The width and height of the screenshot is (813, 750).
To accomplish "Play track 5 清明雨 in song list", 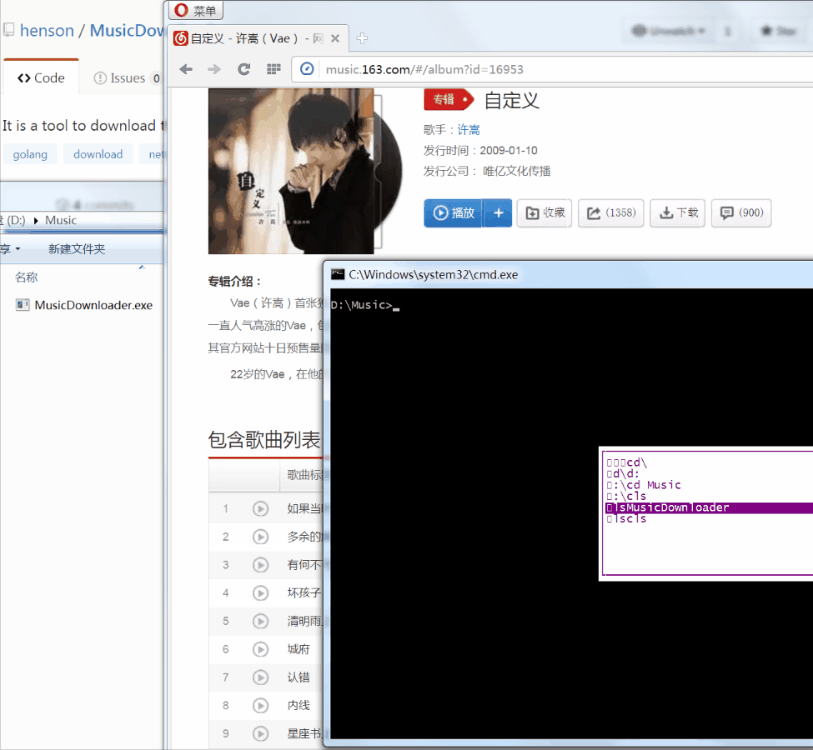I will (x=260, y=621).
